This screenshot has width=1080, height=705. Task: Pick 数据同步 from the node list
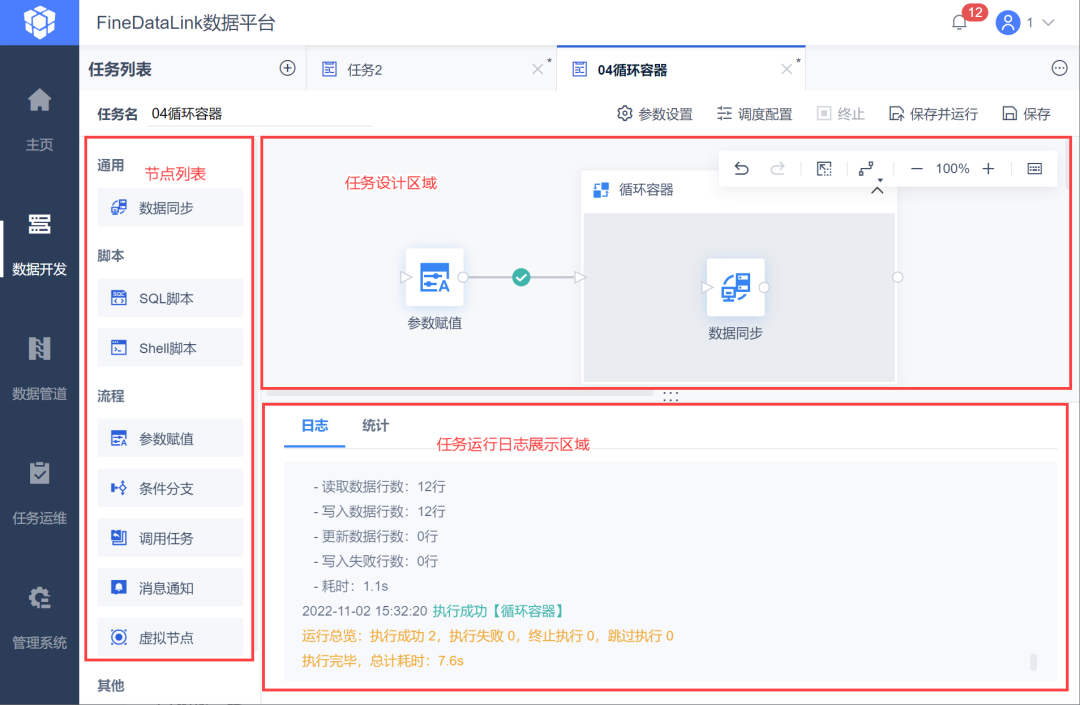coord(170,207)
